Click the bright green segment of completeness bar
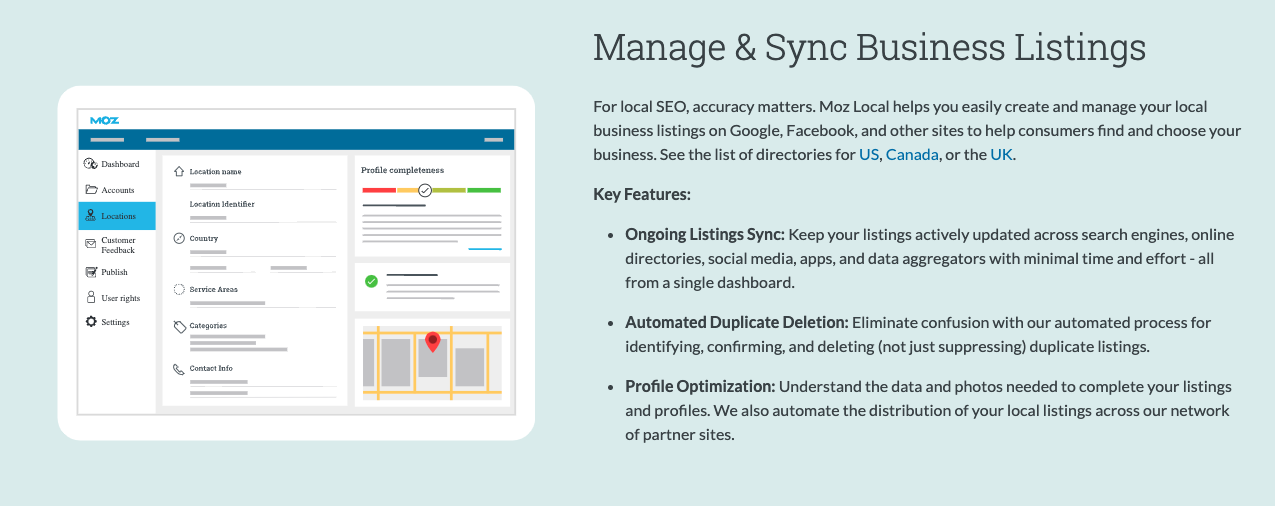 pos(484,190)
